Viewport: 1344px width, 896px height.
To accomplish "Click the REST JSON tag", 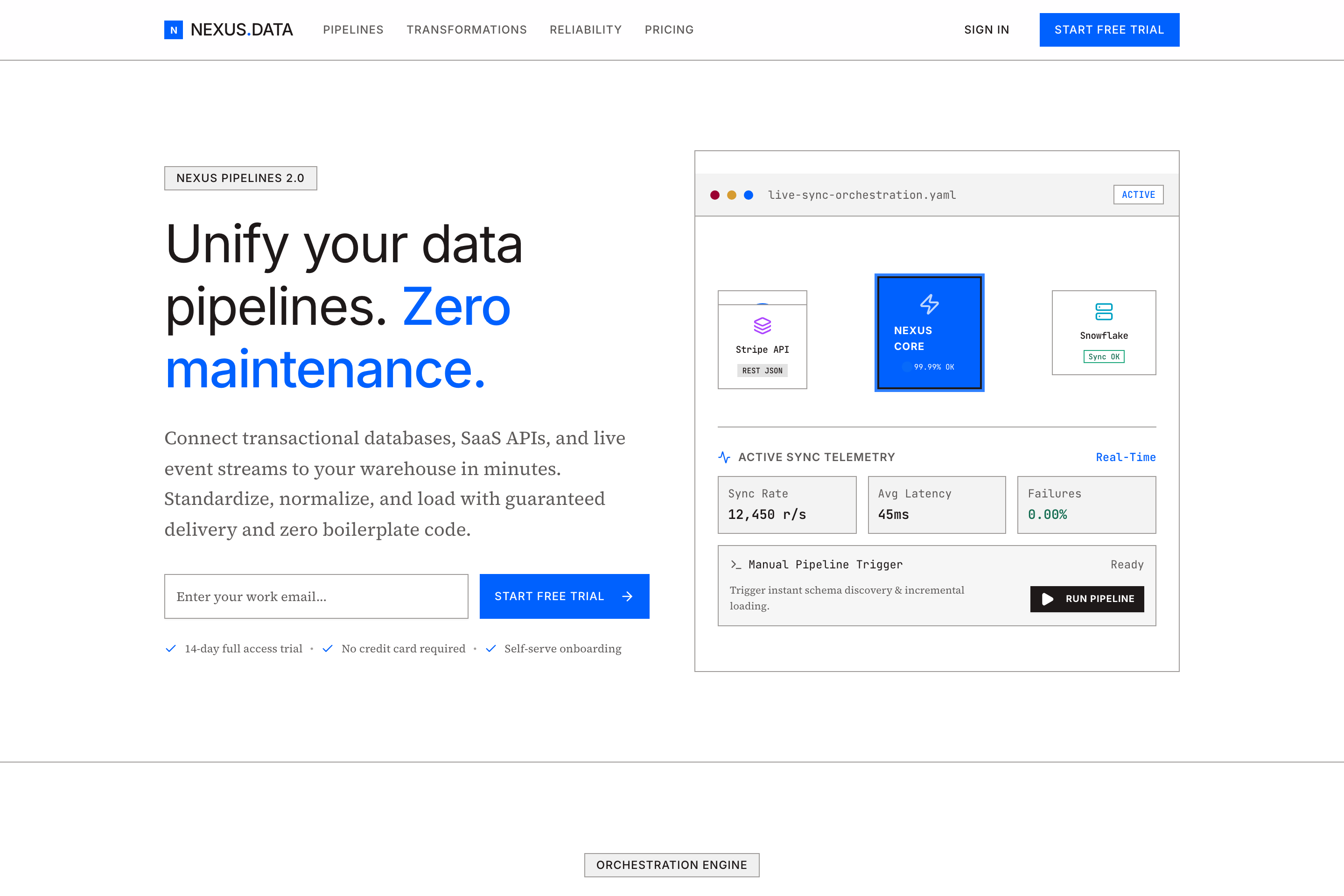I will click(x=762, y=371).
